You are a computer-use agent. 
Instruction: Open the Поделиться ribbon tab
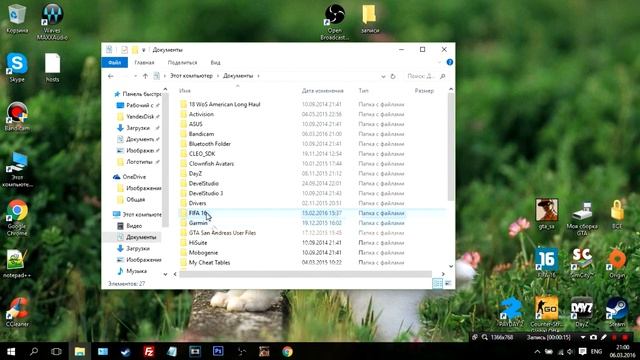coord(182,62)
